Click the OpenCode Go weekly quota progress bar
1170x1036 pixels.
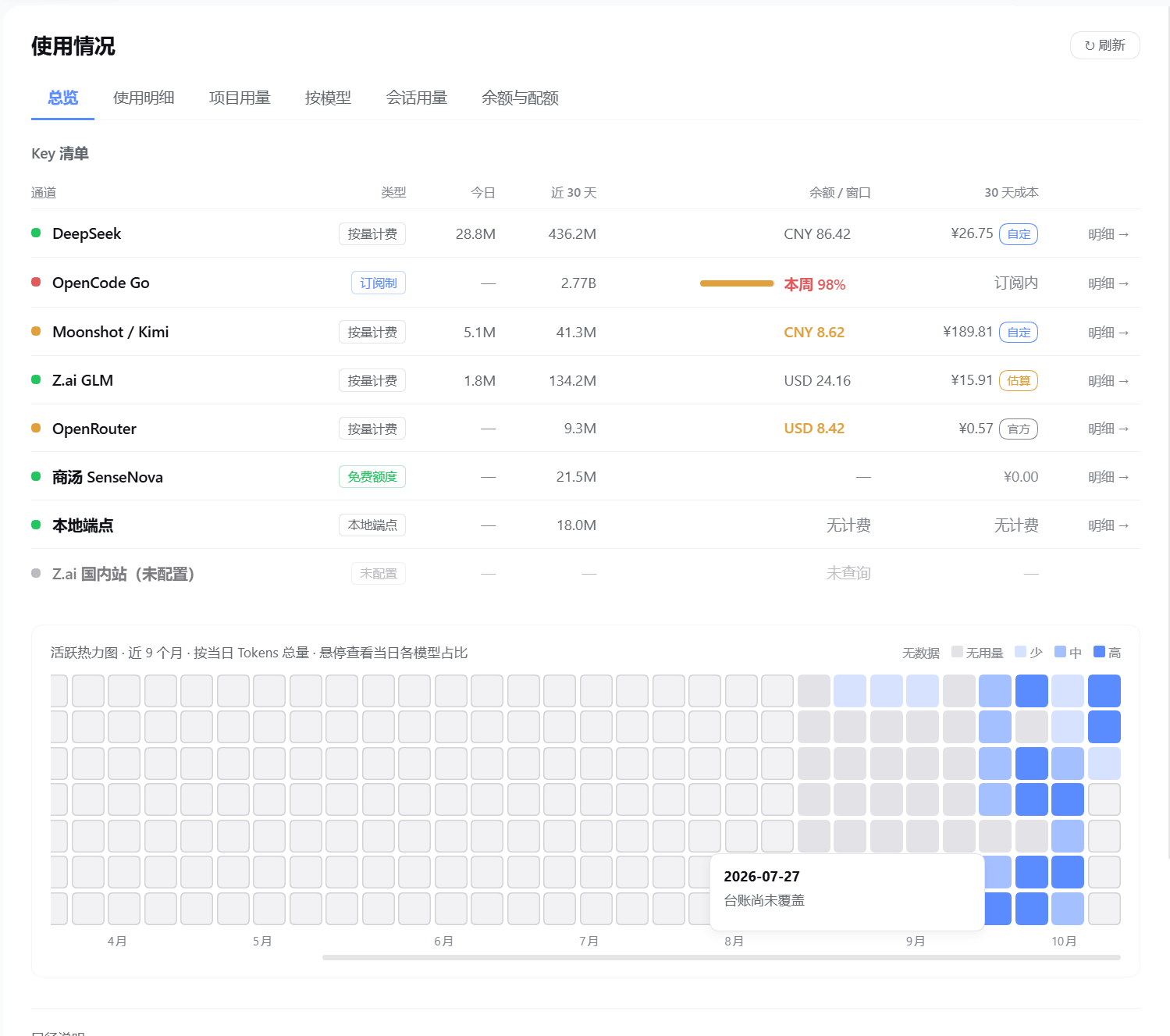[737, 283]
